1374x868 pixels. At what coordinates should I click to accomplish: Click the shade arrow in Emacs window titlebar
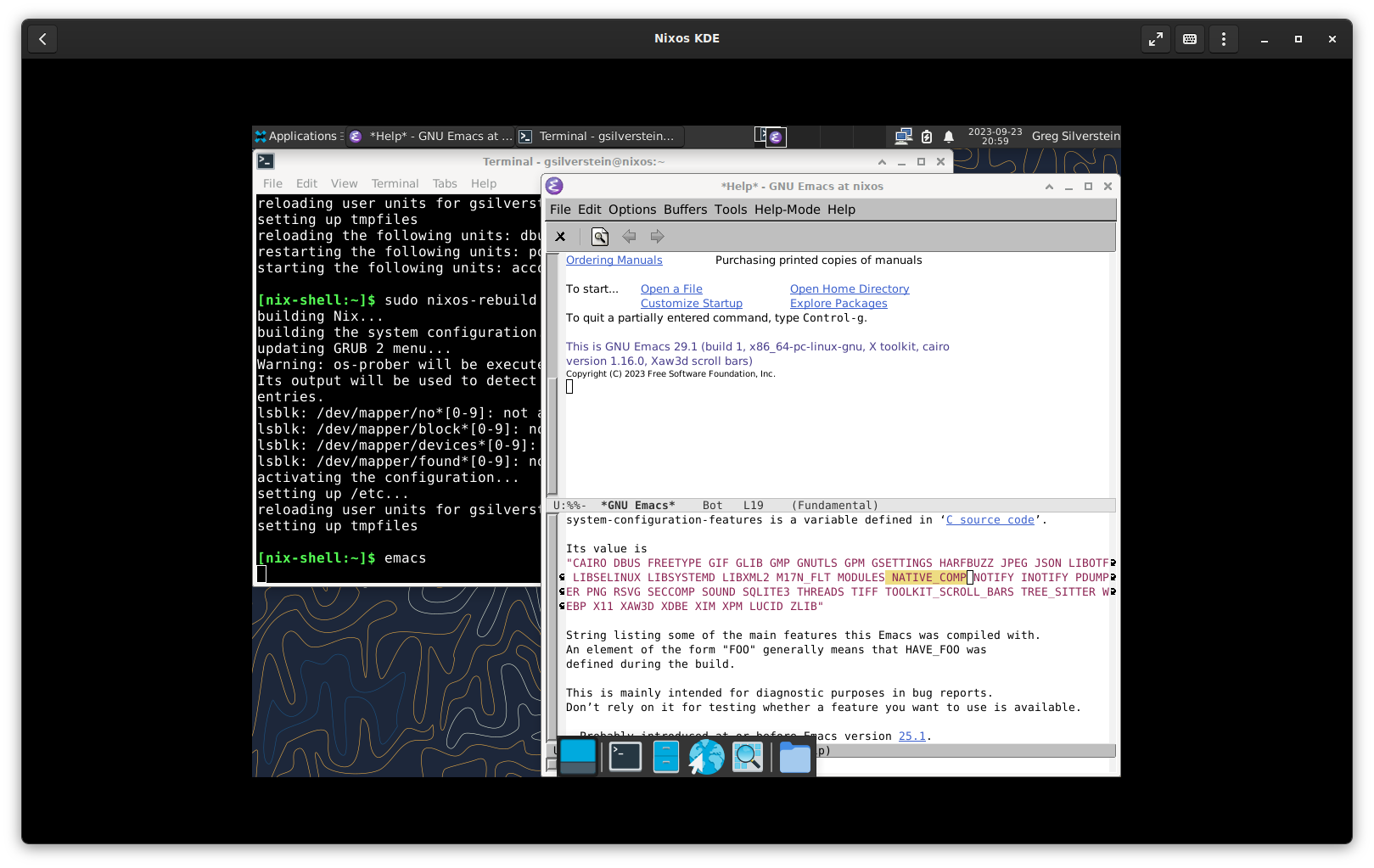tap(1049, 187)
